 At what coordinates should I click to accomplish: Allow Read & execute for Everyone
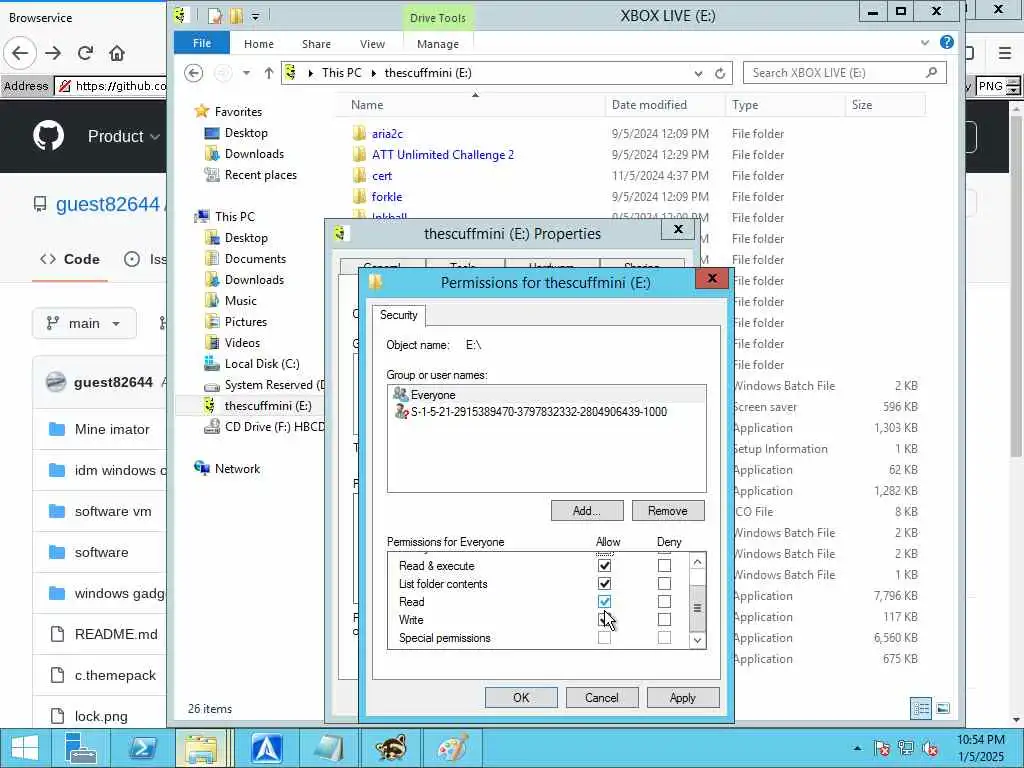click(605, 566)
